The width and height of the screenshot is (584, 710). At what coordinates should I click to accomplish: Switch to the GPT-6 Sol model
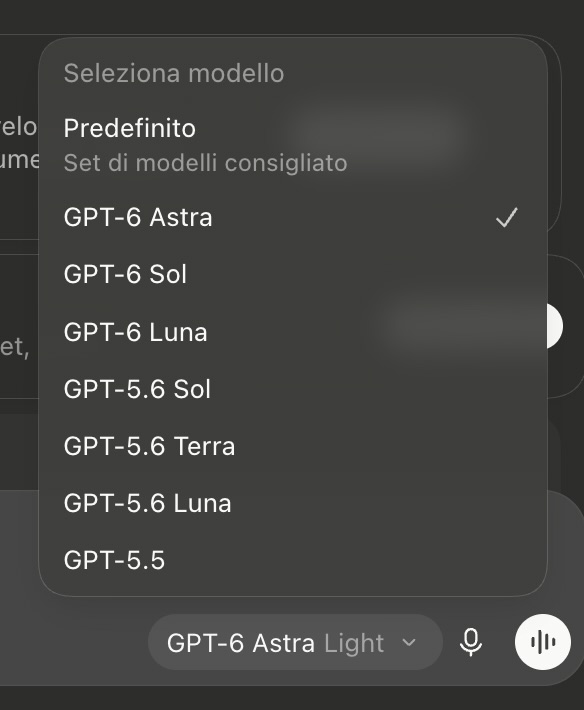tap(293, 274)
